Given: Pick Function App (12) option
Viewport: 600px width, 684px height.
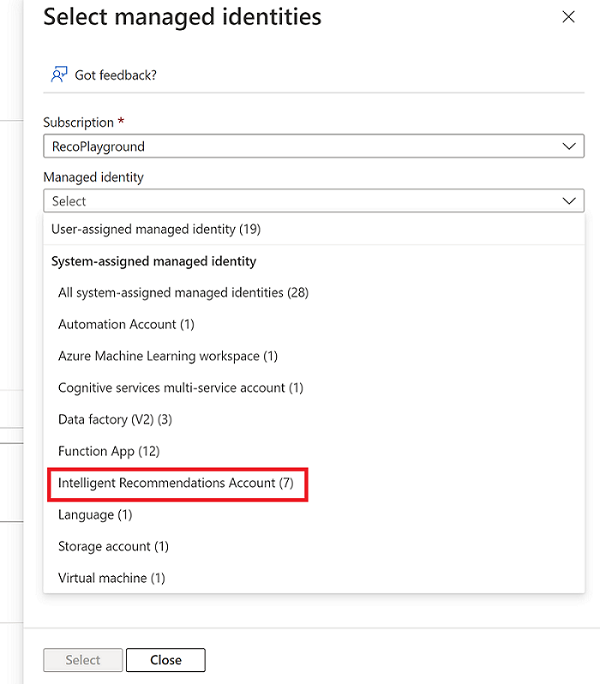Looking at the screenshot, I should click(x=313, y=451).
